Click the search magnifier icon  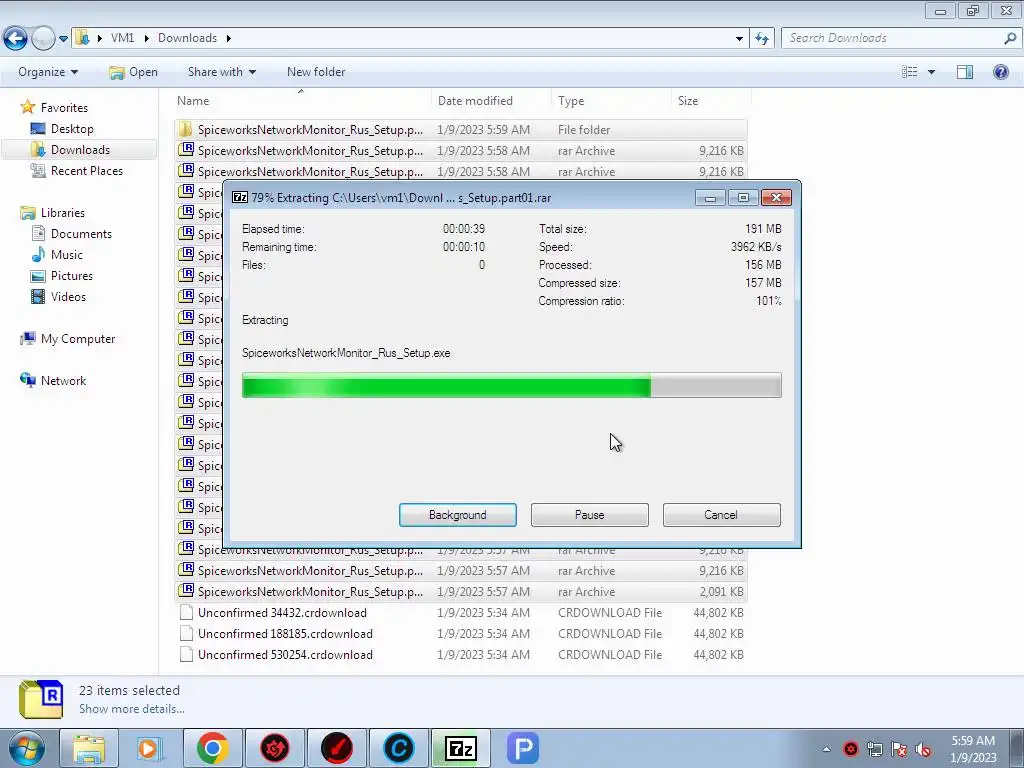[x=1010, y=38]
